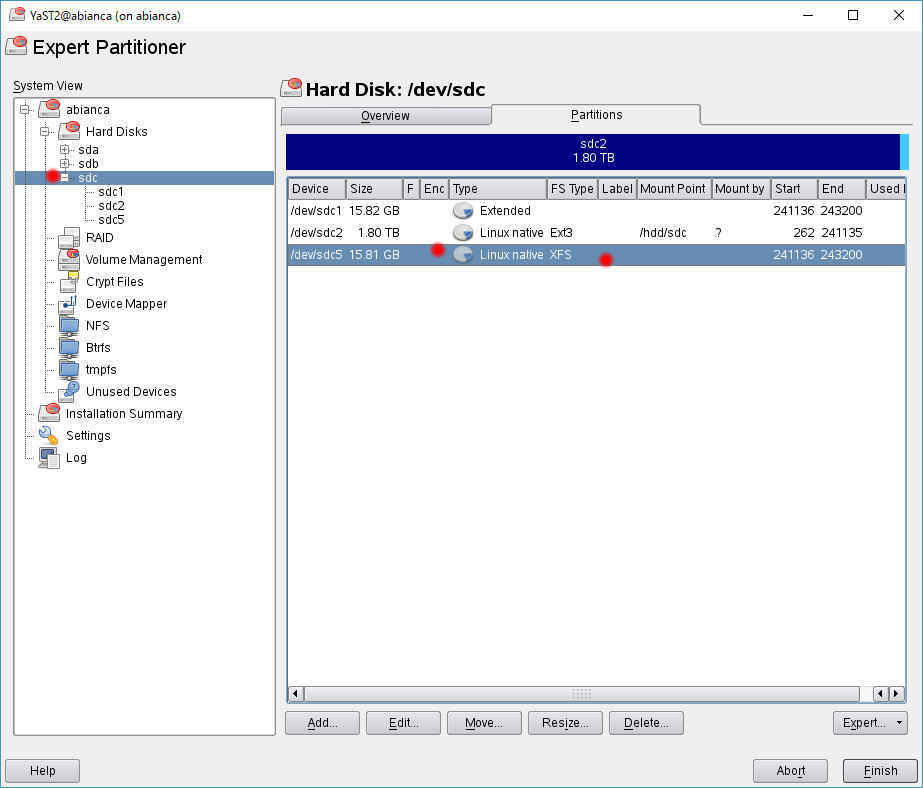
Task: Select sdc2 in the System View tree
Action: (111, 205)
